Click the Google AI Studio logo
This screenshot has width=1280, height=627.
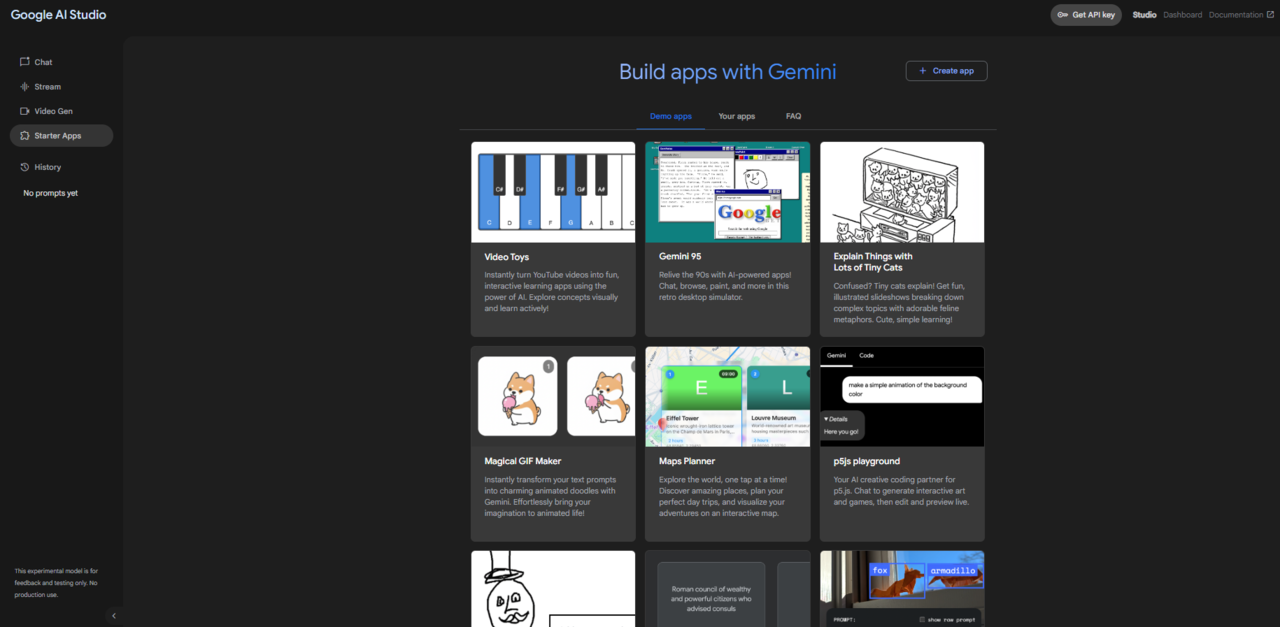59,15
